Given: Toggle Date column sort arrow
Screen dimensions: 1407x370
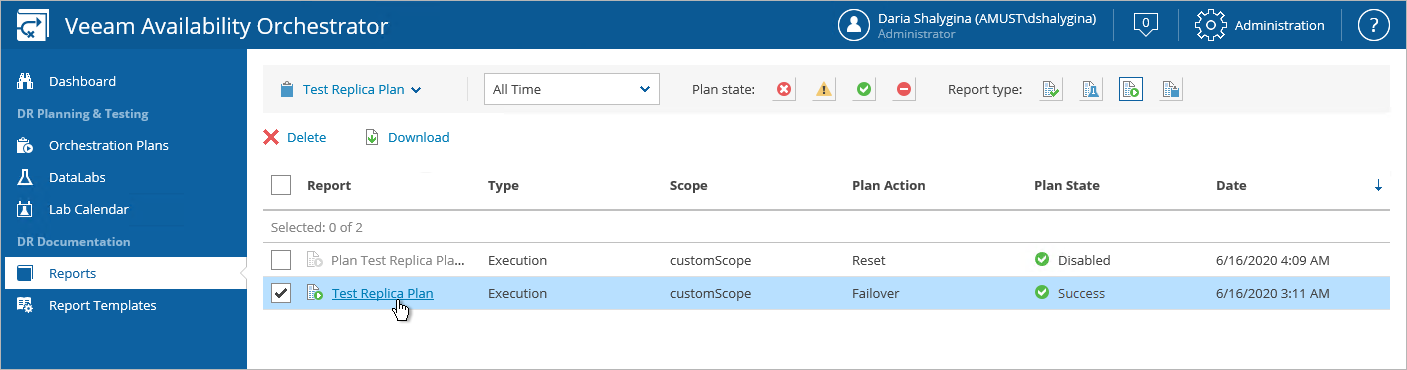Looking at the screenshot, I should point(1379,185).
